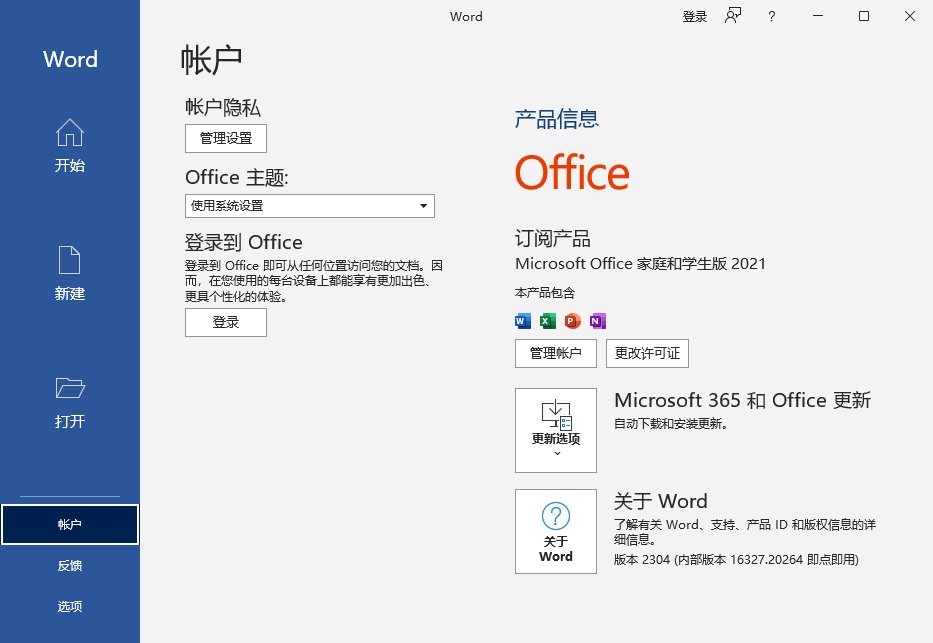Click 登录 link in the title bar

pyautogui.click(x=694, y=16)
